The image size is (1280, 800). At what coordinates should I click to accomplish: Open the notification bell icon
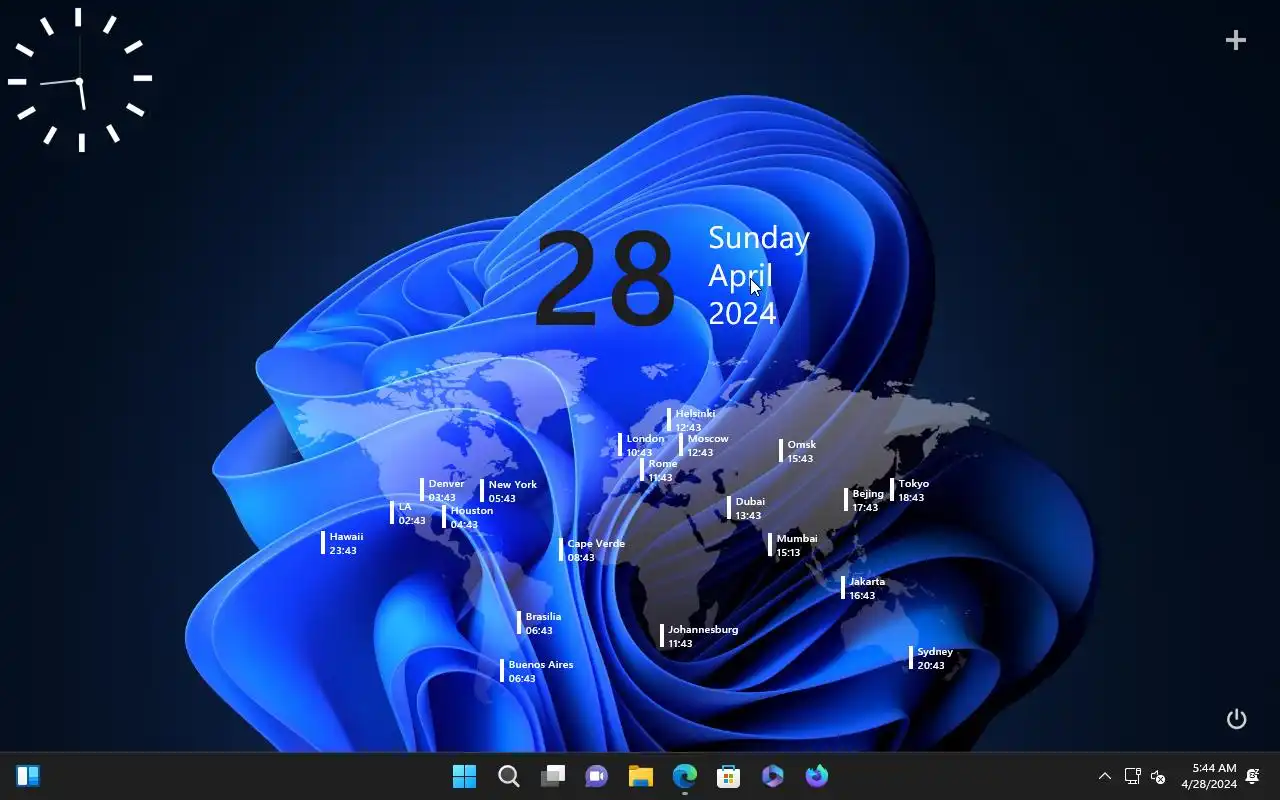1252,776
